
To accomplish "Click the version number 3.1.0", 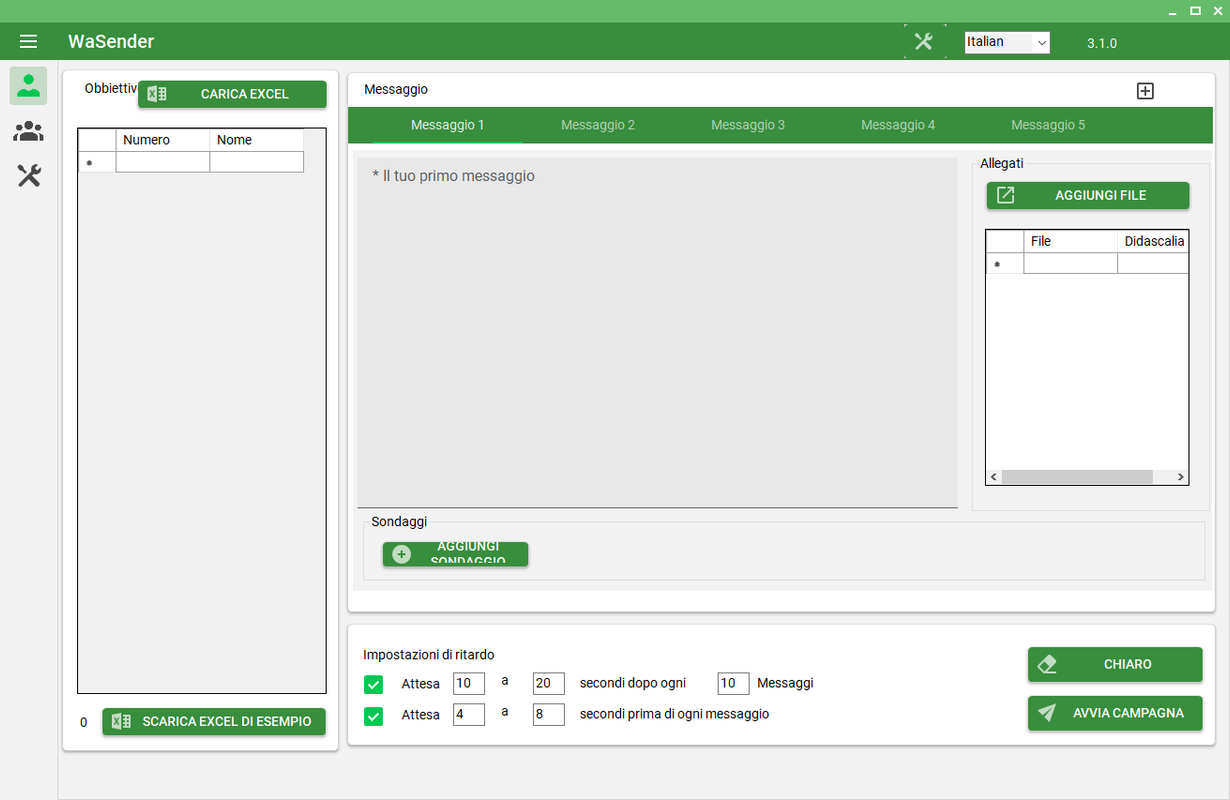I will tap(1102, 43).
